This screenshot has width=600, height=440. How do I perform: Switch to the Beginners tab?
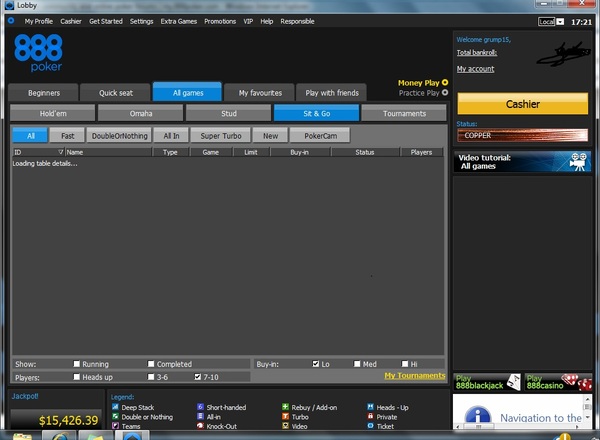click(x=44, y=93)
